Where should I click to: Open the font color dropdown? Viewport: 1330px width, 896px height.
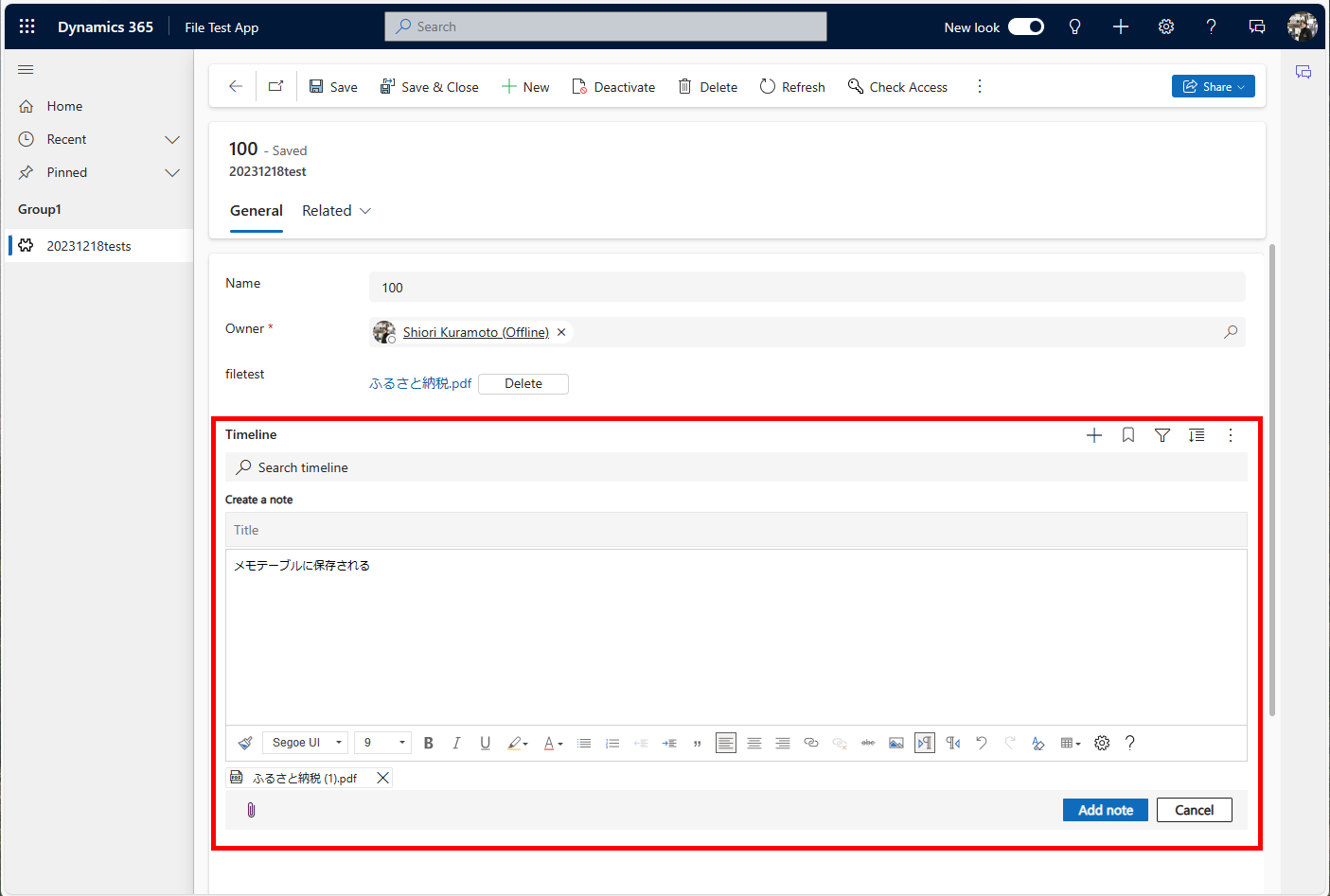coord(553,743)
